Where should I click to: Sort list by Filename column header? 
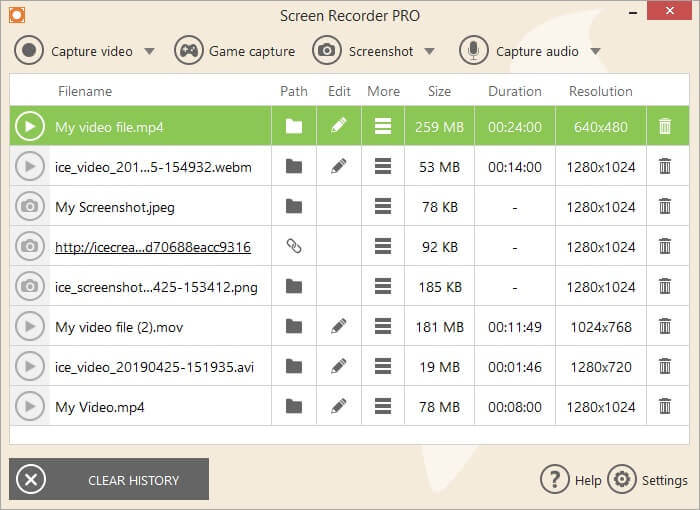tap(85, 91)
